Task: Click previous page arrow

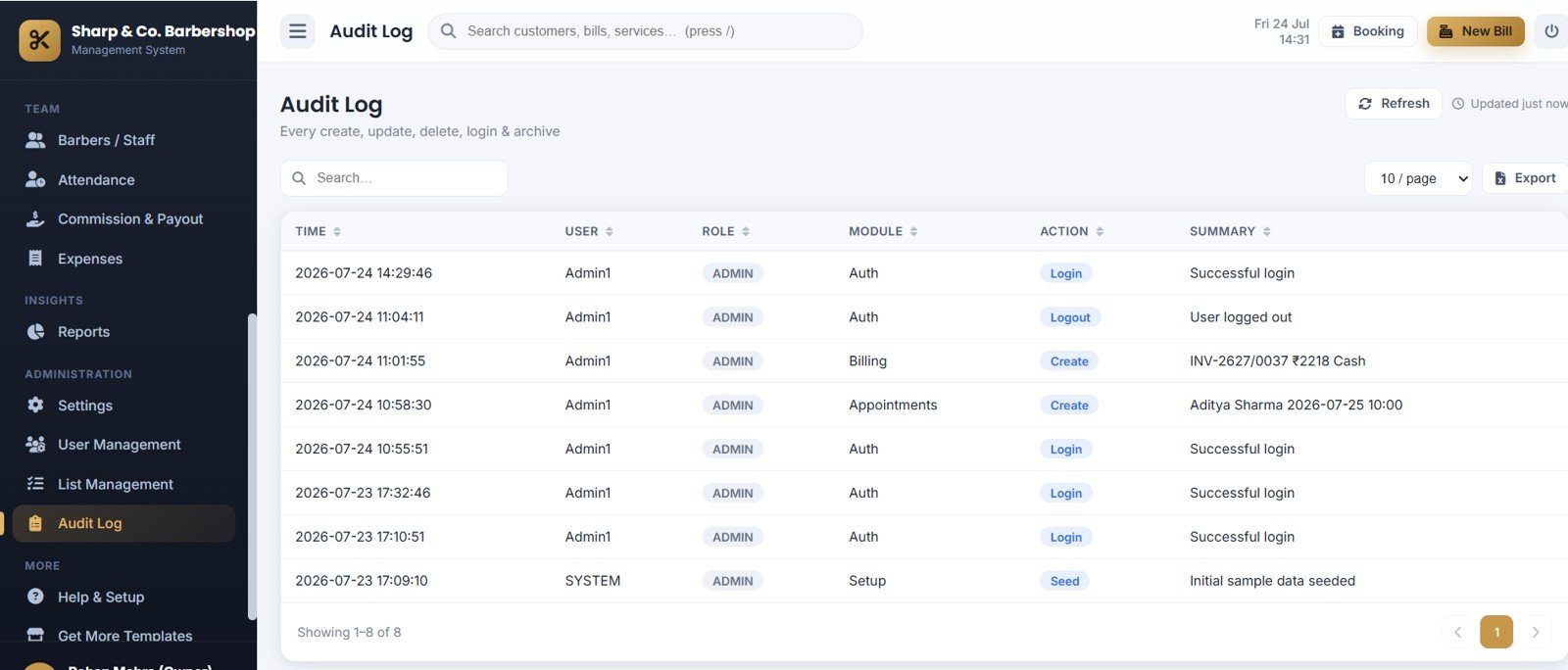Action: (x=1457, y=632)
